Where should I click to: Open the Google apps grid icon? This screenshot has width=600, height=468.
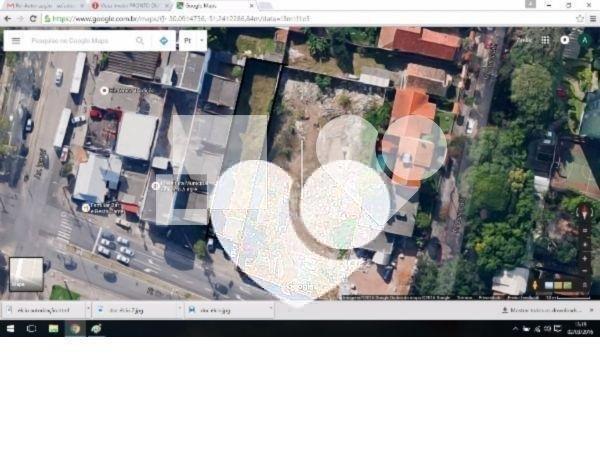point(545,40)
